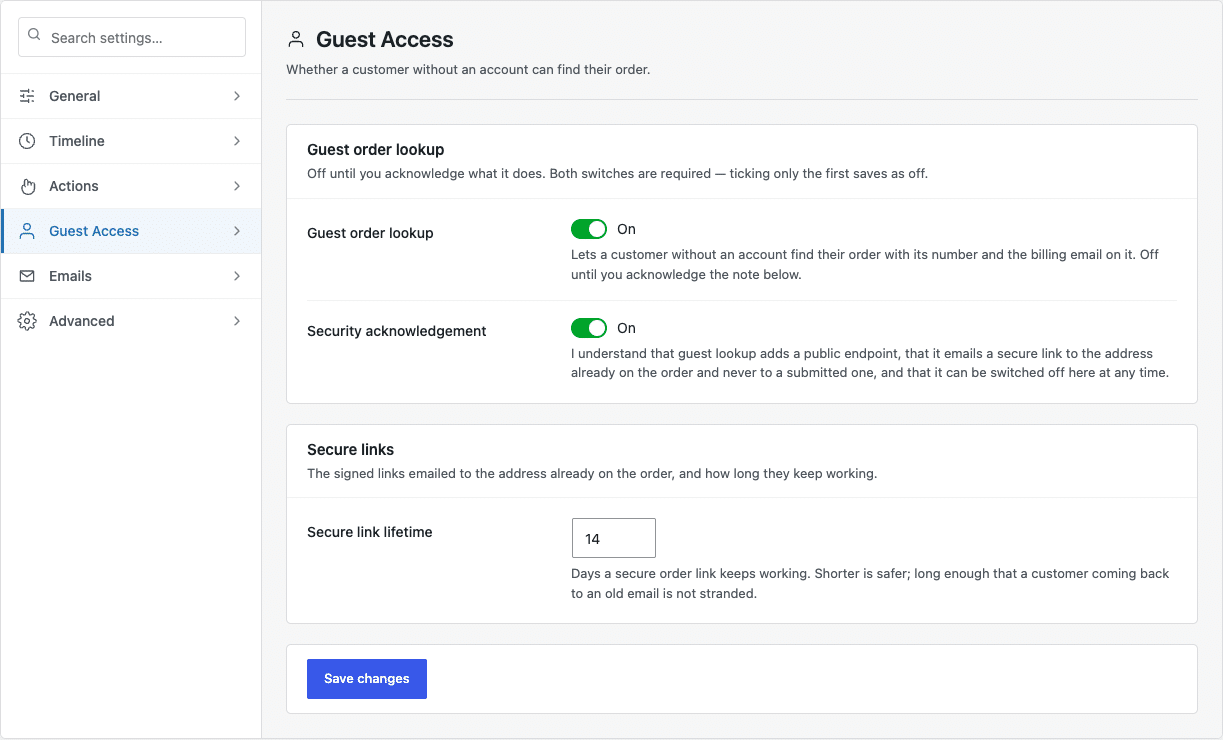Click the Guest Access person icon in sidebar
This screenshot has width=1223, height=740.
pos(28,231)
